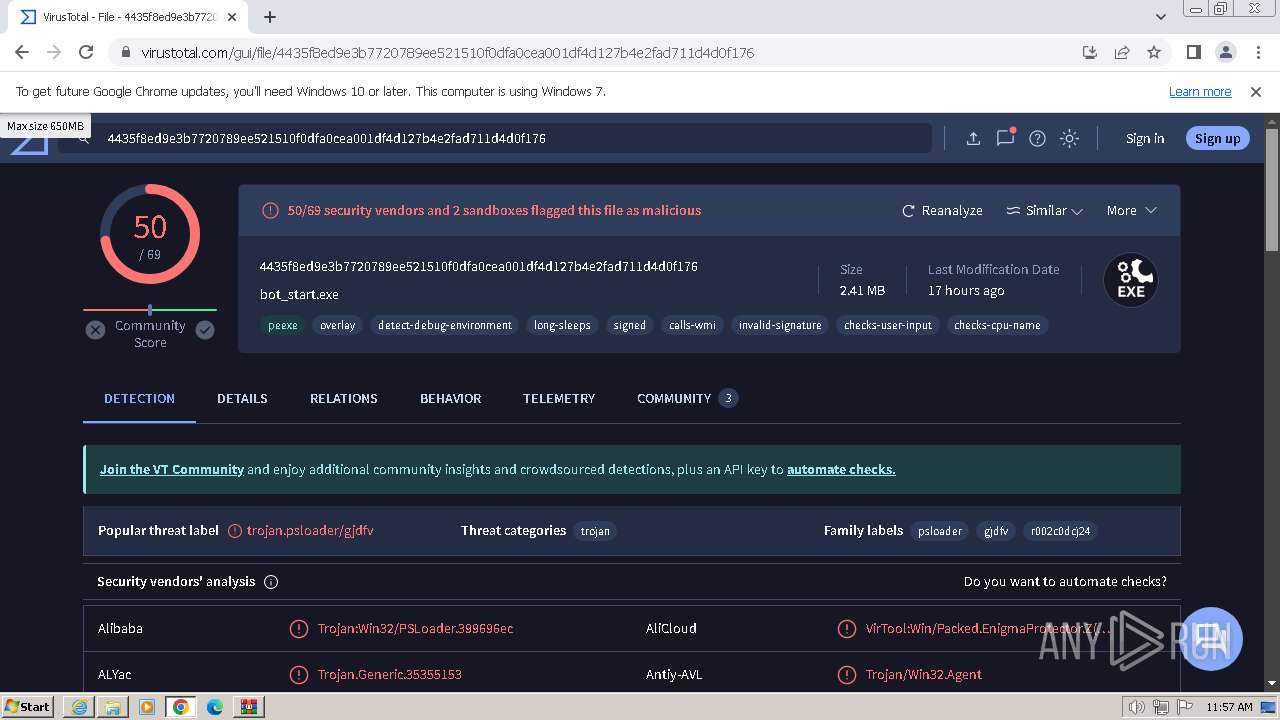This screenshot has height=720, width=1280.
Task: Vote malicious with the community X icon
Action: [x=95, y=330]
